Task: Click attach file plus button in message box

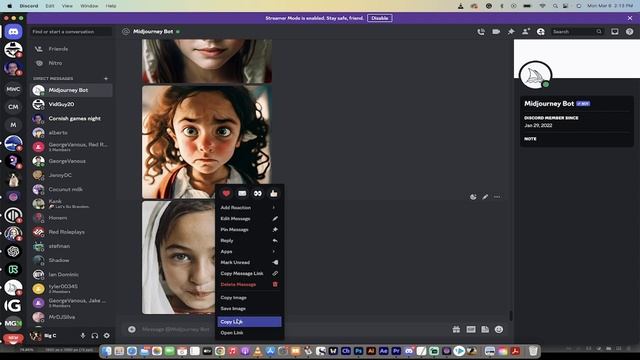Action: [132, 329]
